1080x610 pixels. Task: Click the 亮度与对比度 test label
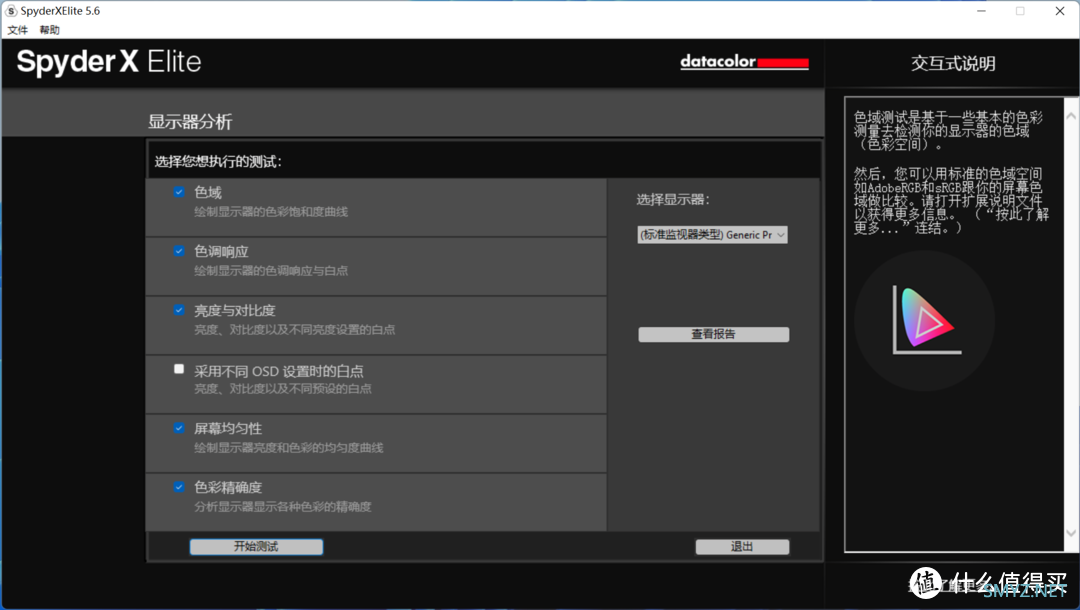[x=235, y=311]
